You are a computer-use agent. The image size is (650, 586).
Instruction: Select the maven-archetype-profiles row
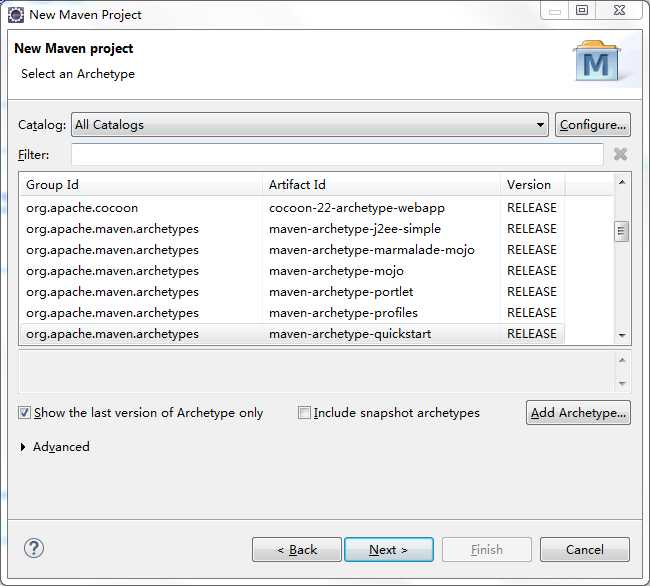click(x=292, y=312)
